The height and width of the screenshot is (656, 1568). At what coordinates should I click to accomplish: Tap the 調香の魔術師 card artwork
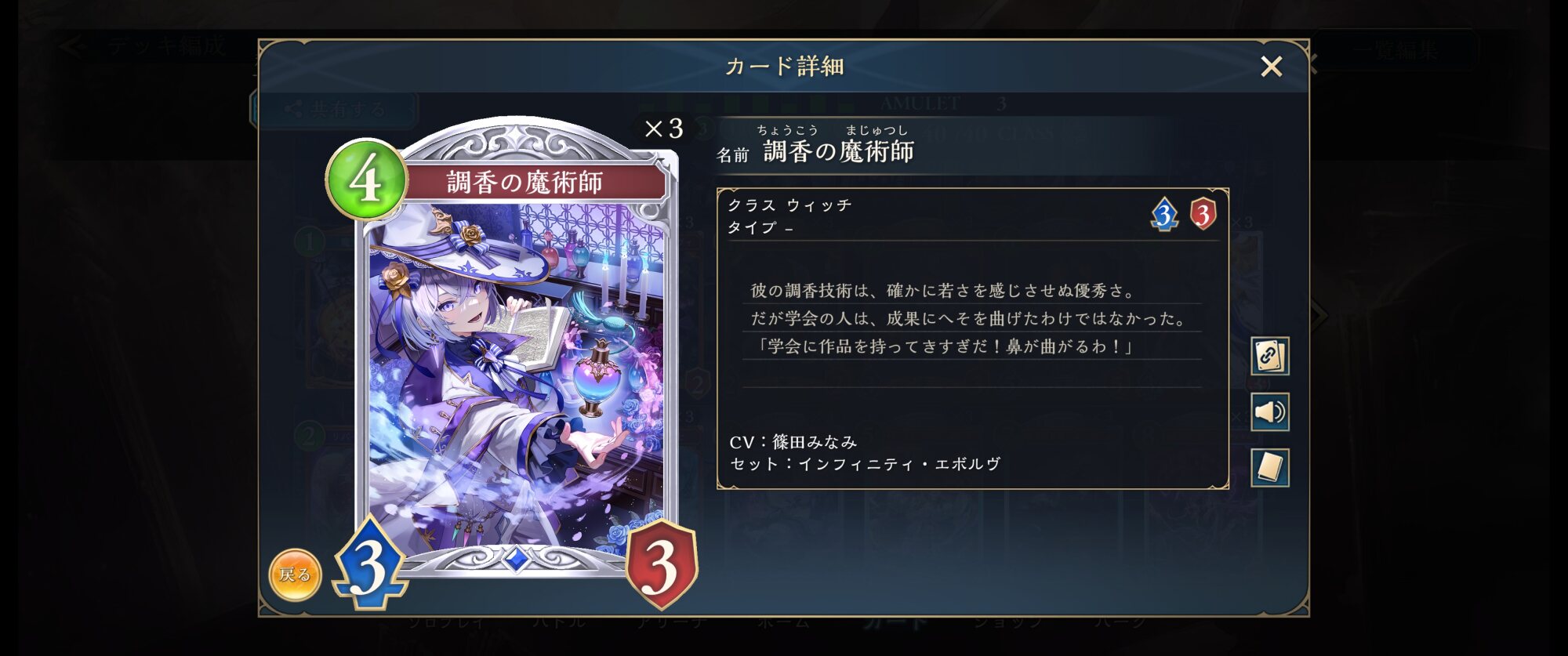[517, 376]
